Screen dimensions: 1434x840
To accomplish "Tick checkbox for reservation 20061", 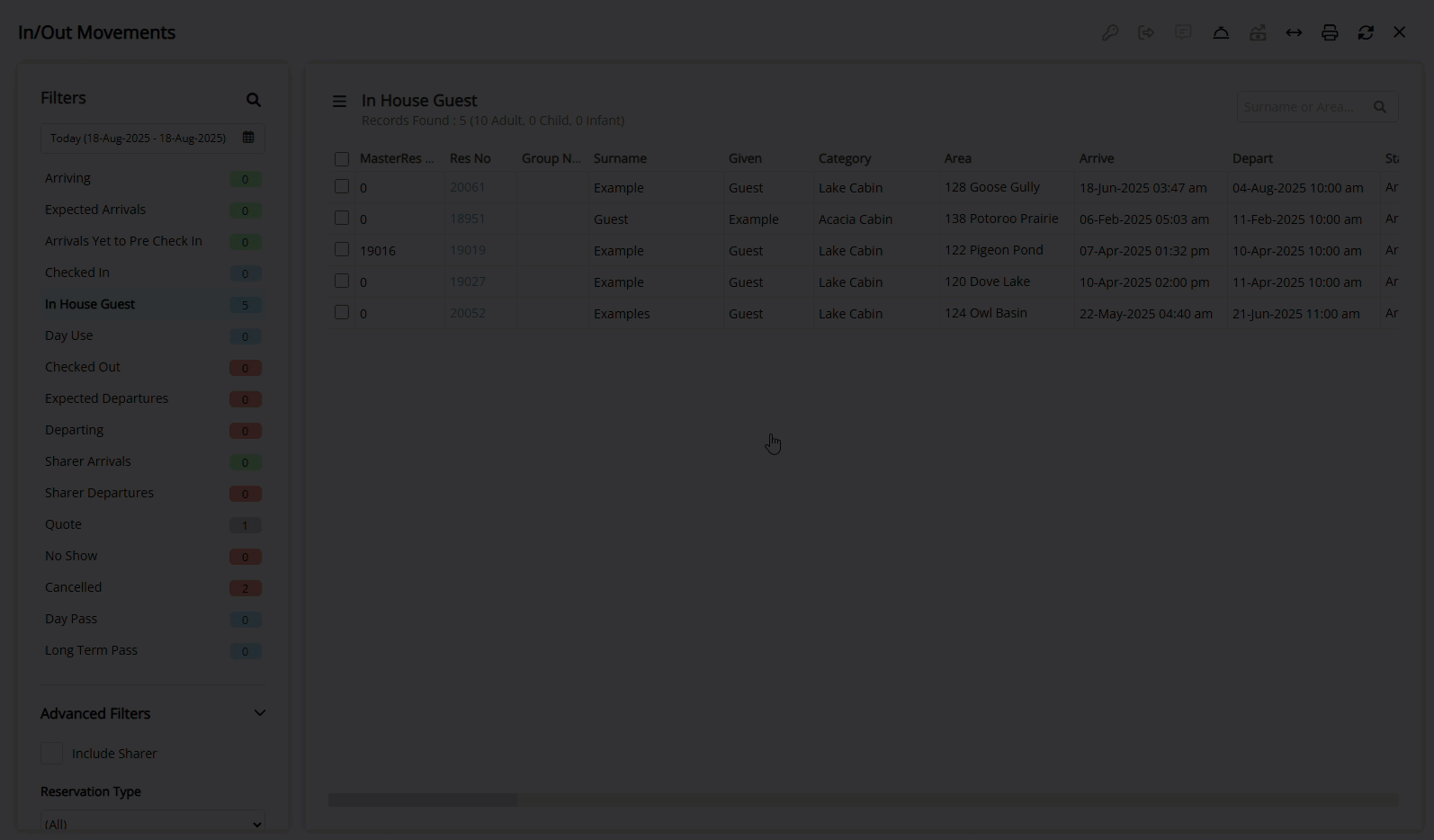I will click(342, 186).
